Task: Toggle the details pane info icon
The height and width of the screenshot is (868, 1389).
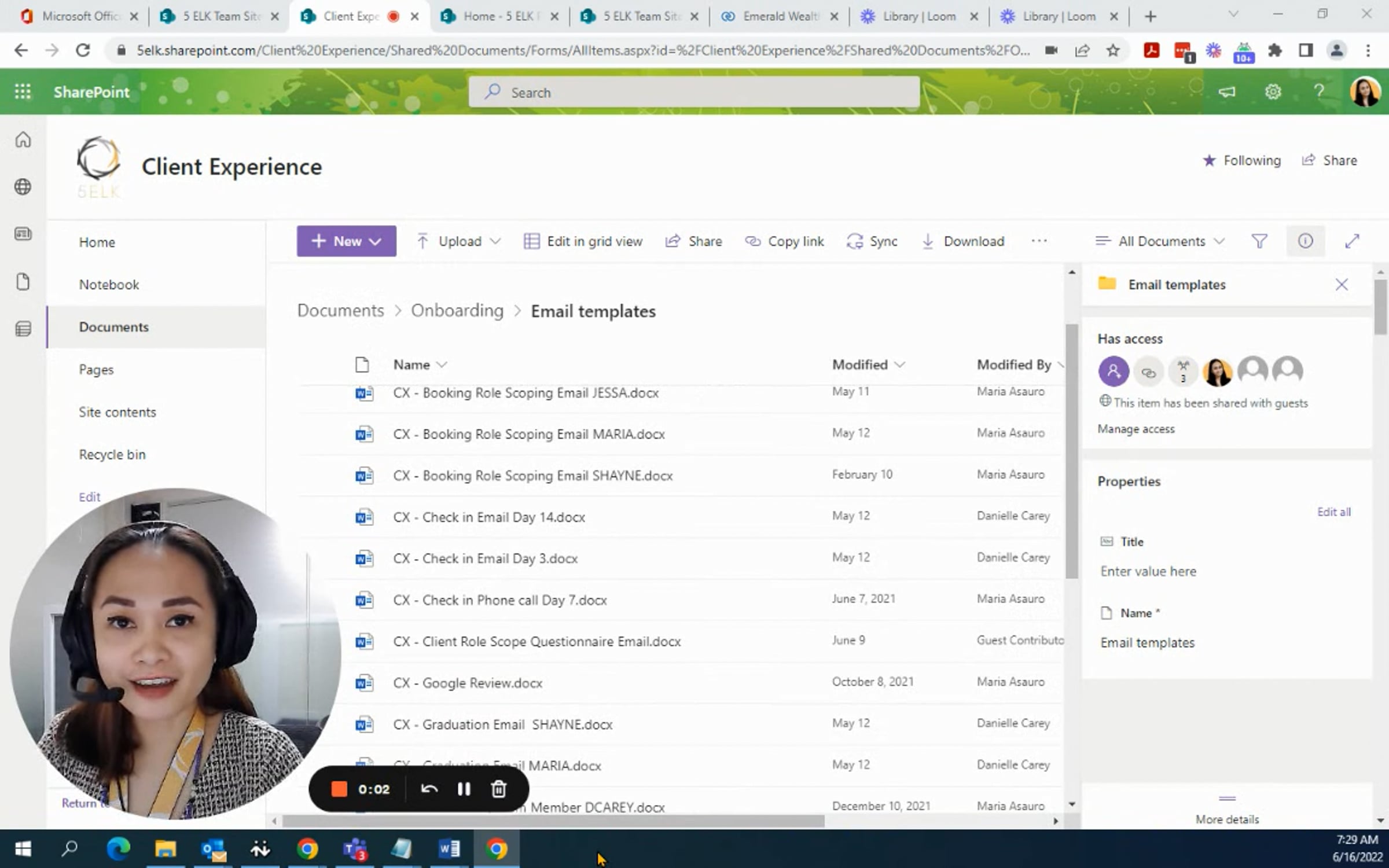Action: click(1305, 241)
